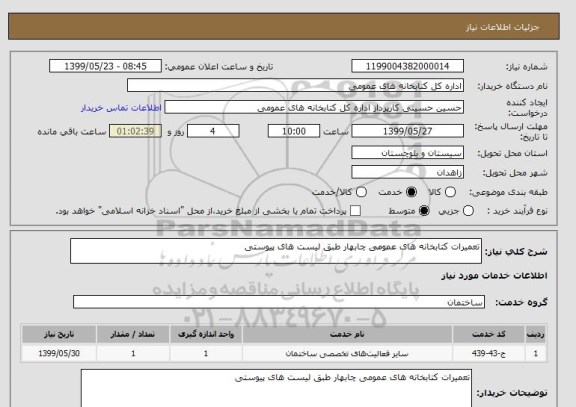This screenshot has width=576, height=407.
Task: Click the buyer name field اداره کل کتابخانه های عمومی
Action: tap(295, 86)
